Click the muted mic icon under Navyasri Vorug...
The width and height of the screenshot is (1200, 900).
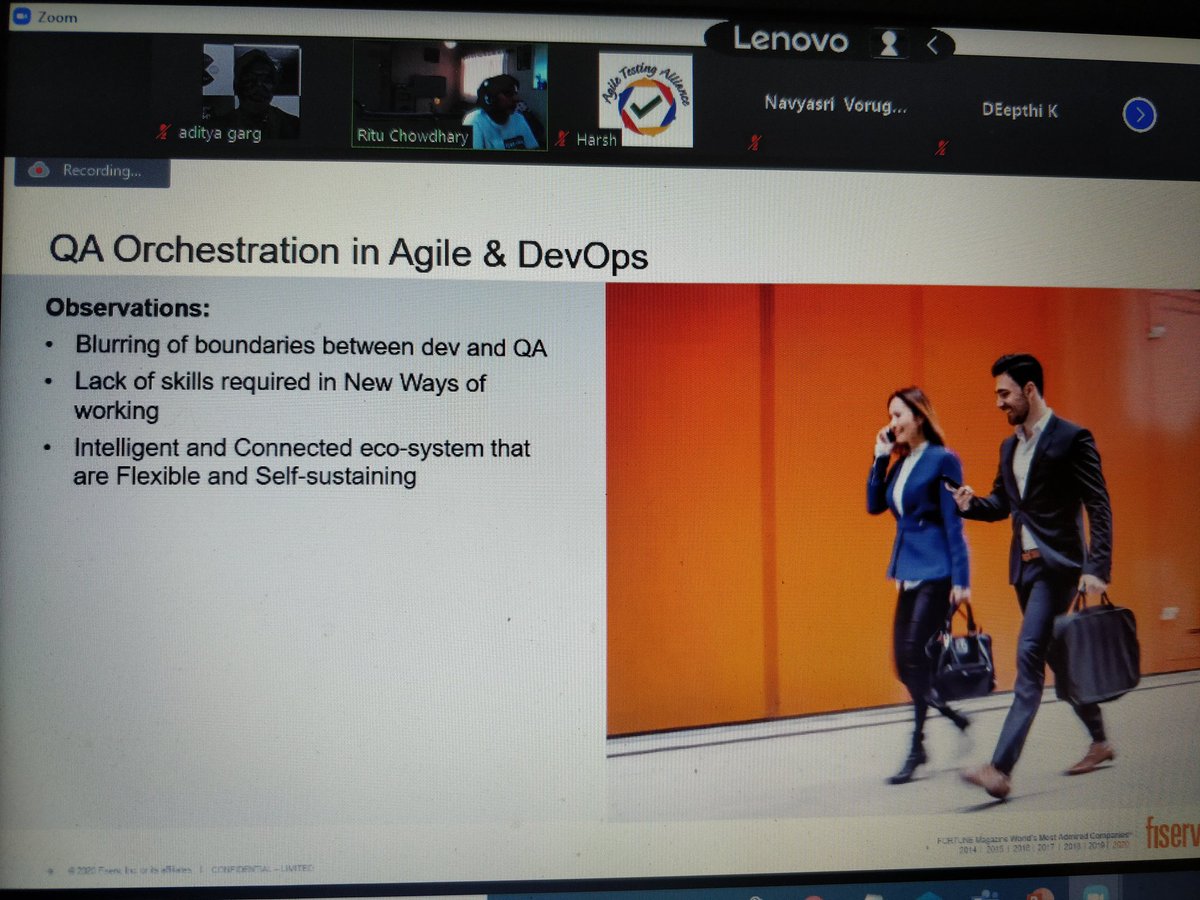756,144
